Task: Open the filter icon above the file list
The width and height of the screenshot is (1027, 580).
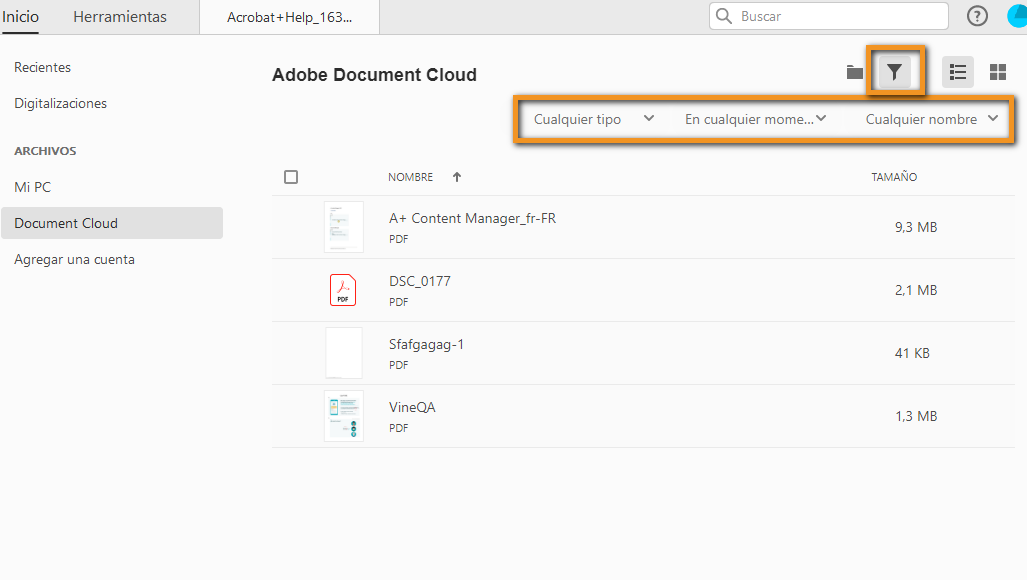Action: pyautogui.click(x=895, y=71)
